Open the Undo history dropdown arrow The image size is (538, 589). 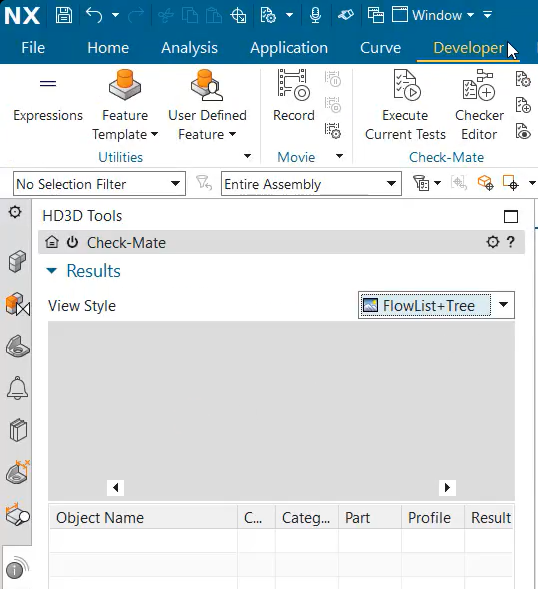click(115, 15)
